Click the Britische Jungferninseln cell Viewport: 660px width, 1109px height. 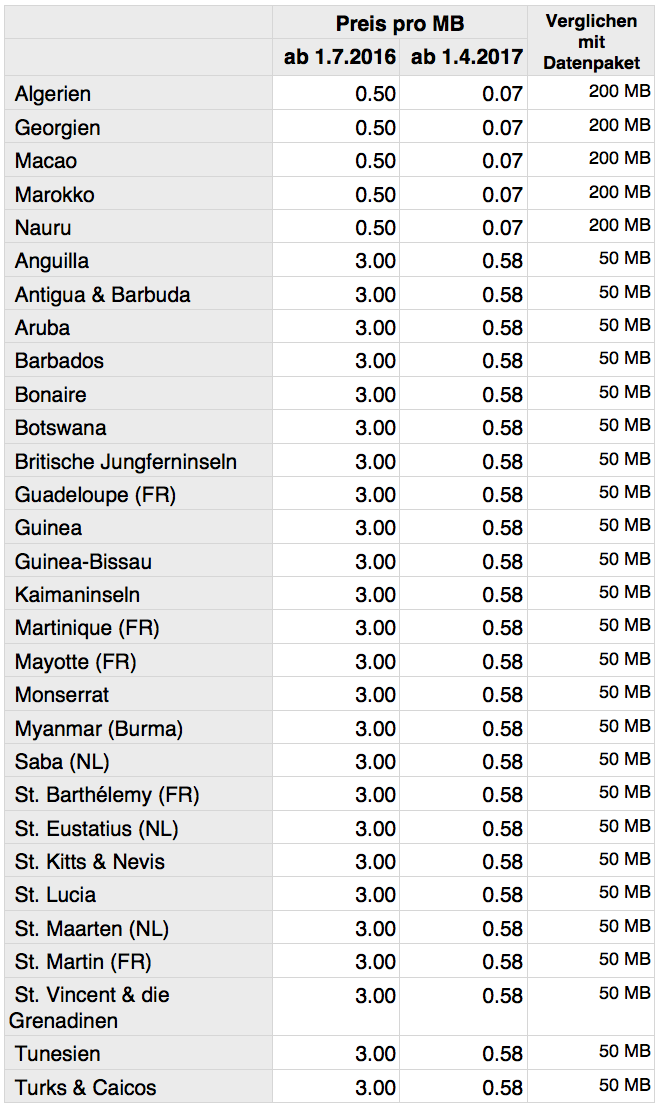(126, 462)
